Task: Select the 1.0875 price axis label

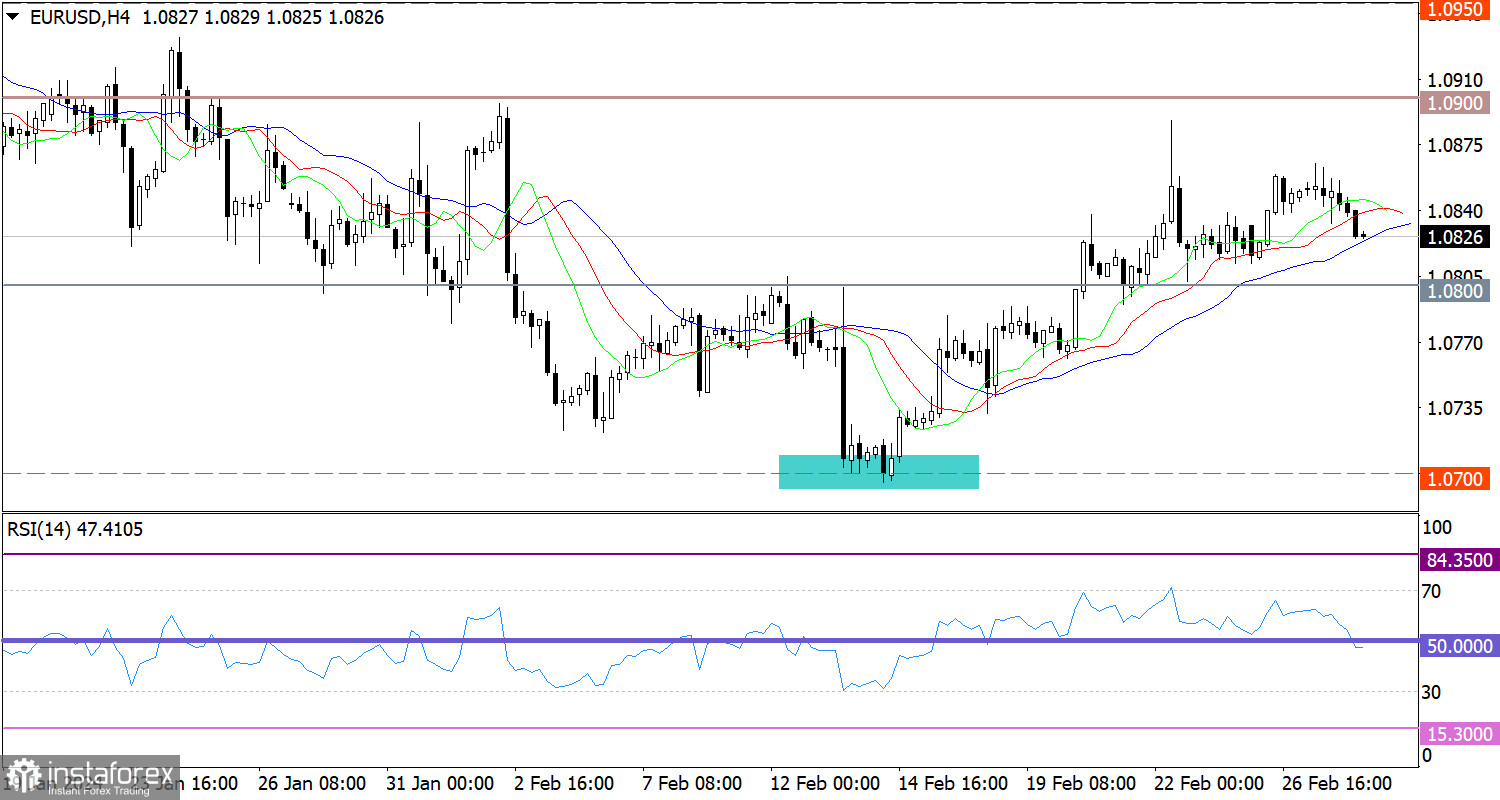Action: 1453,145
